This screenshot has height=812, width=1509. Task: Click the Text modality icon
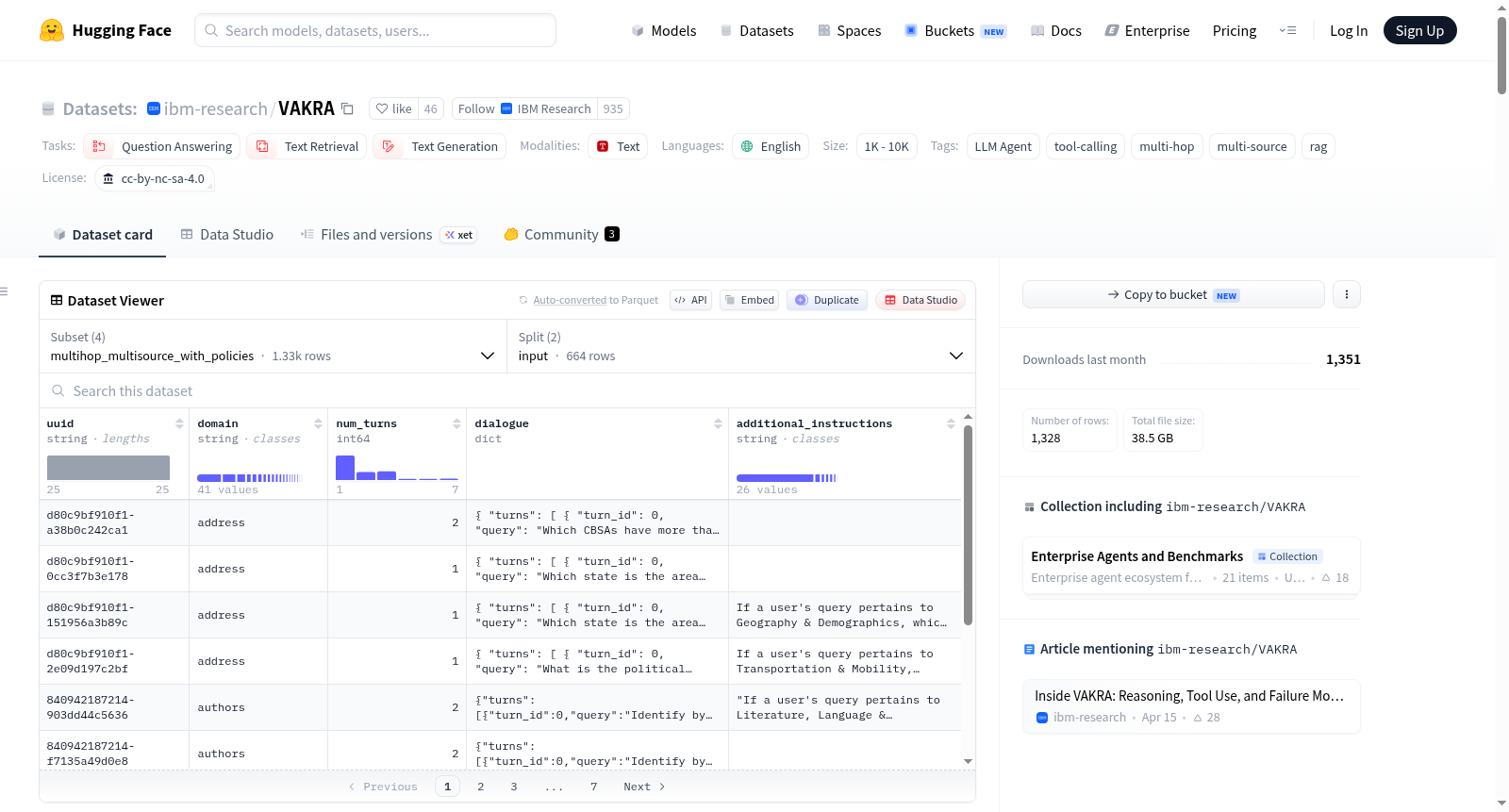pyautogui.click(x=603, y=146)
